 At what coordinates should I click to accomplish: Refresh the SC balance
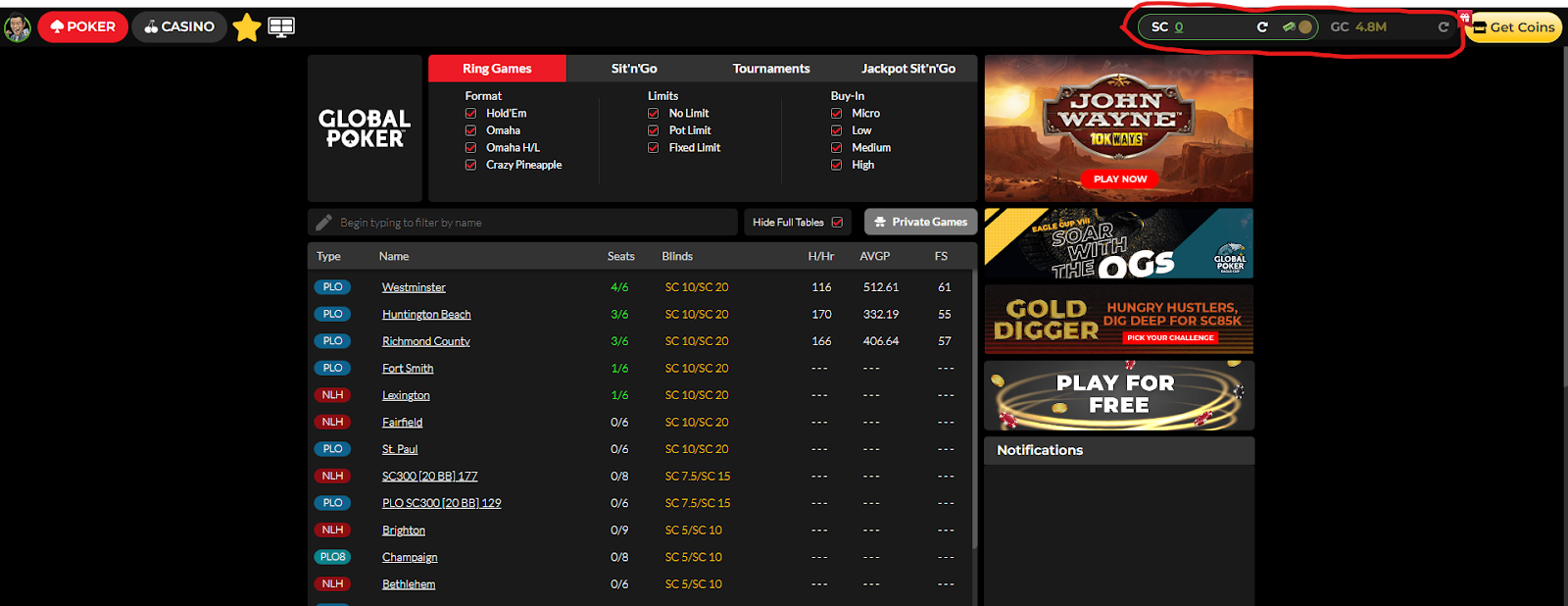pos(1262,27)
